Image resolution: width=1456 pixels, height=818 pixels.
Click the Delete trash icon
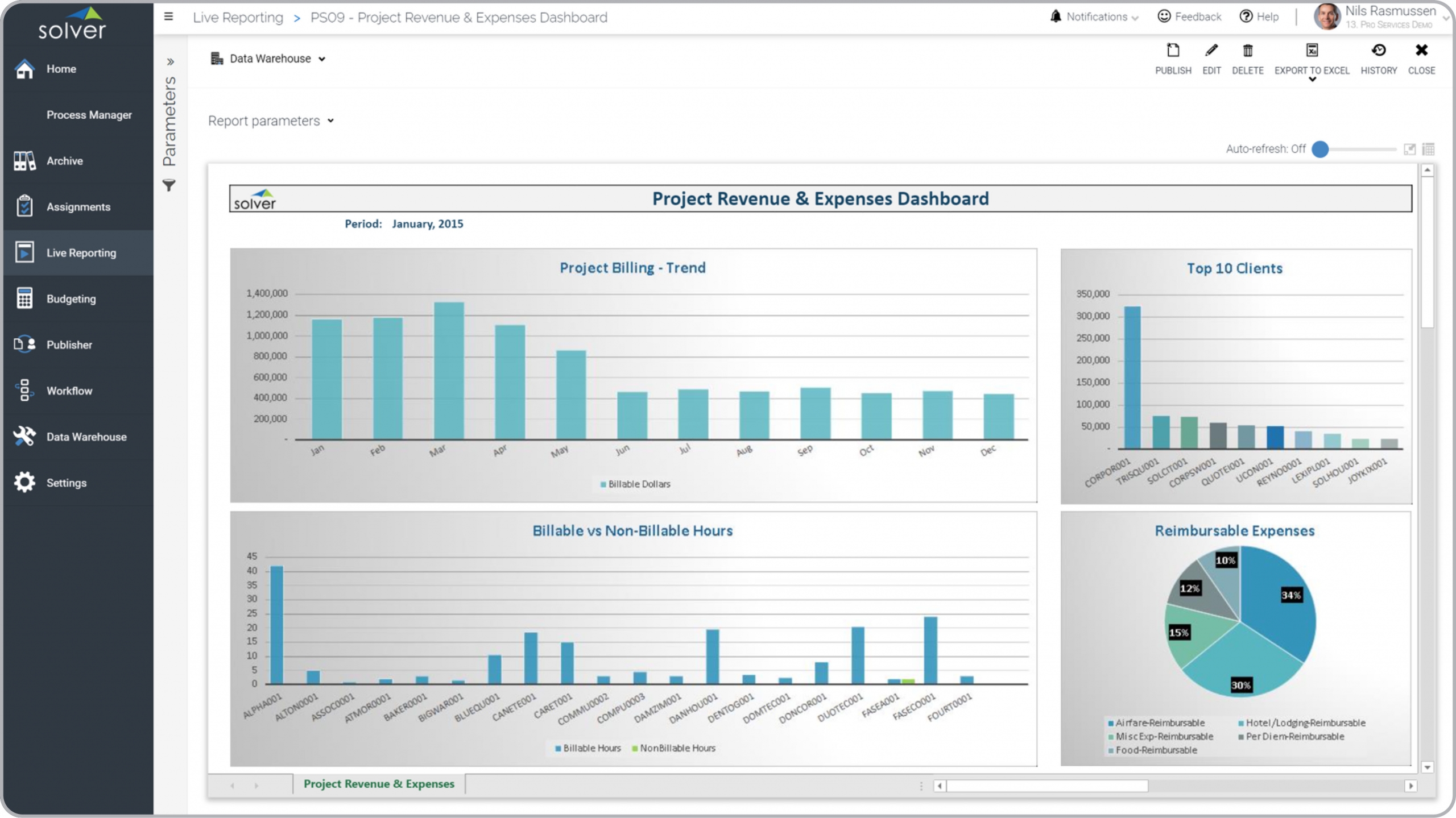coord(1247,51)
